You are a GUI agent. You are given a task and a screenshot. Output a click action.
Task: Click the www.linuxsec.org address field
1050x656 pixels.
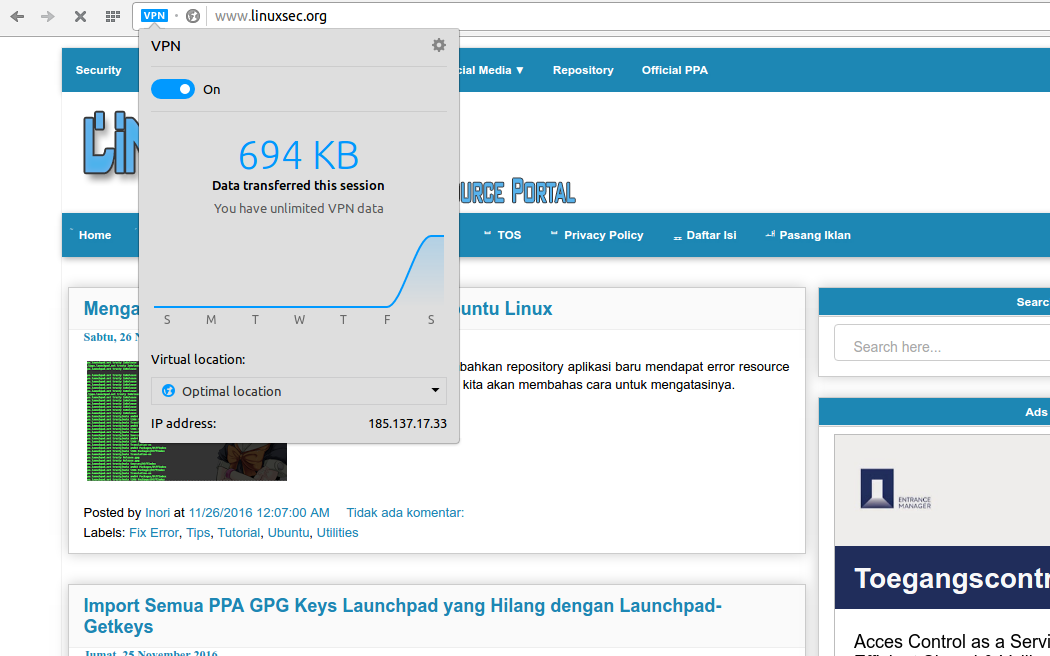click(x=271, y=16)
